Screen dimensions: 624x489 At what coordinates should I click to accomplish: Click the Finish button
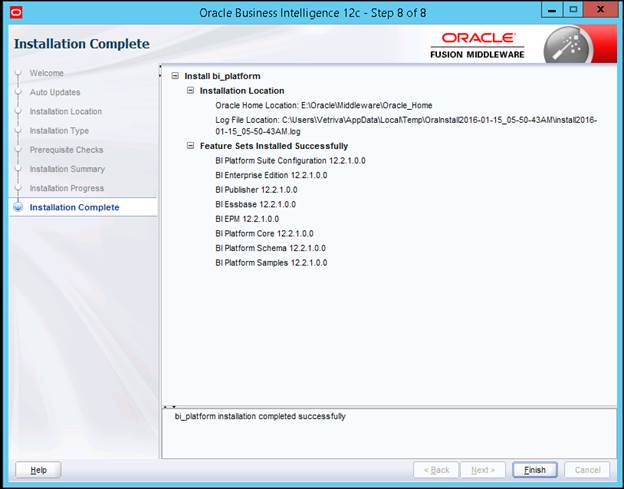[534, 470]
